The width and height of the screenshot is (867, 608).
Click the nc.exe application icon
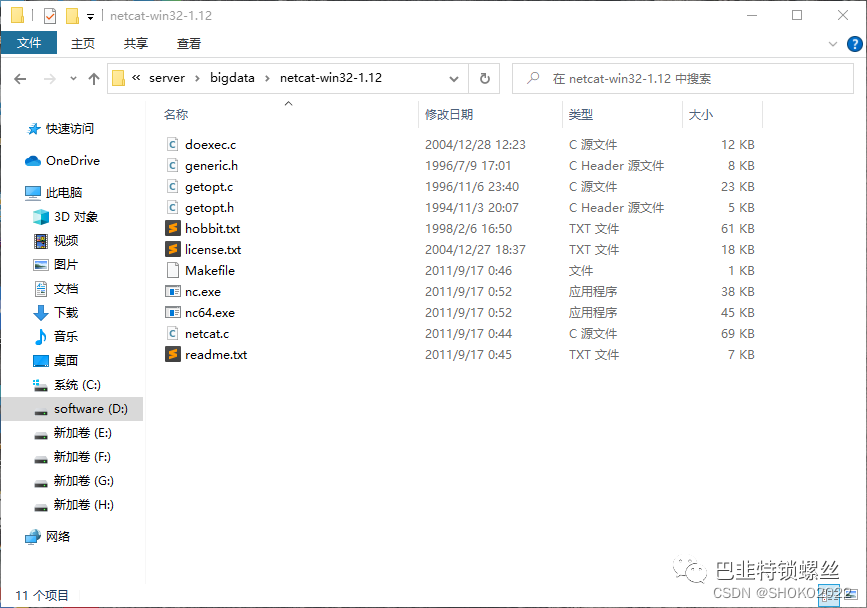pos(173,291)
